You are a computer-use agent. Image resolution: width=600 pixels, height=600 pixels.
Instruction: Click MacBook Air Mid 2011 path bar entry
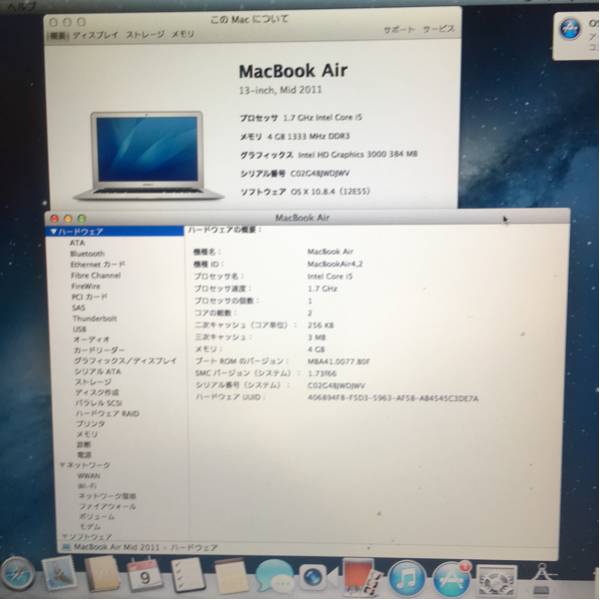[116, 547]
